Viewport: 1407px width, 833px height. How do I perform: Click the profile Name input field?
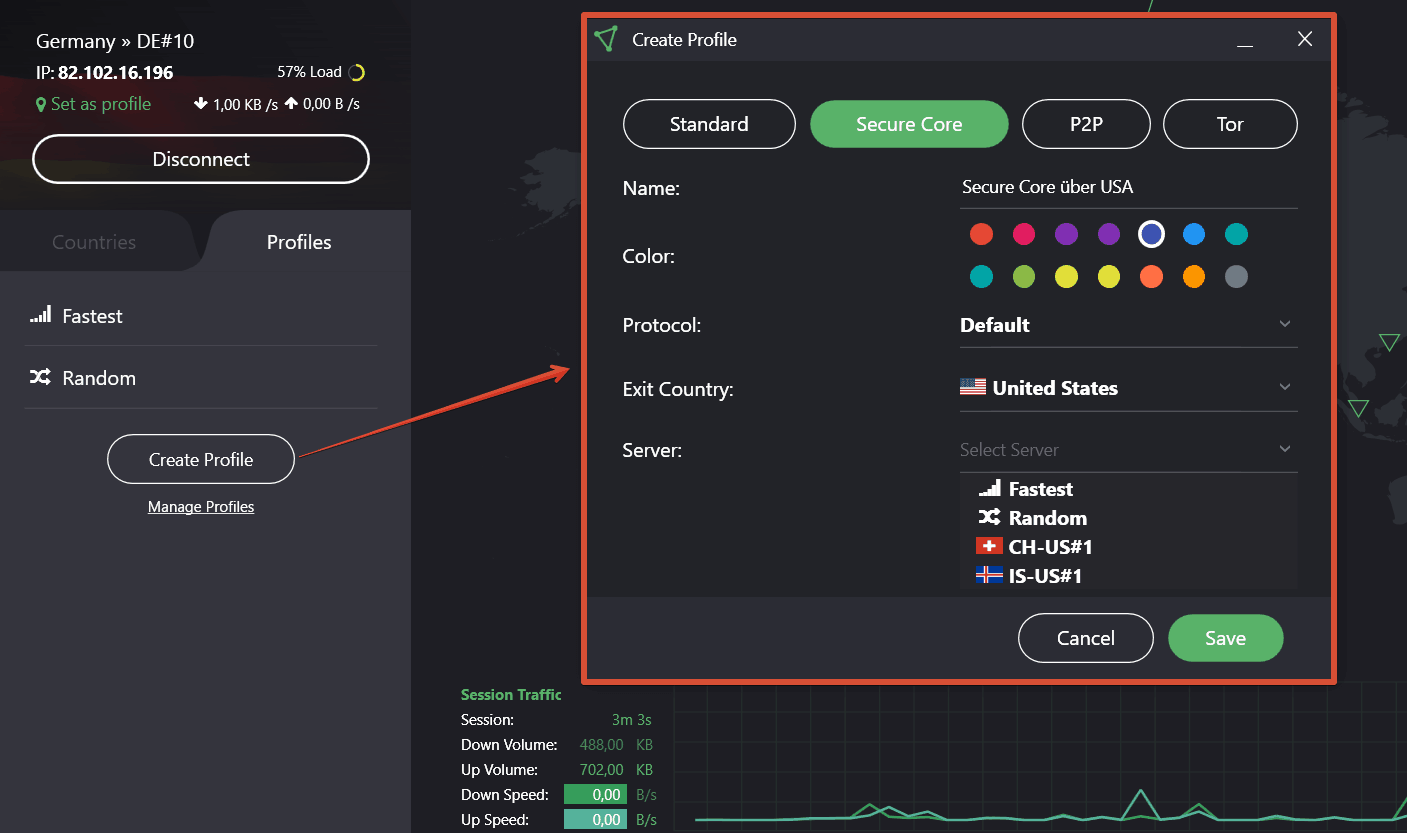point(1128,188)
